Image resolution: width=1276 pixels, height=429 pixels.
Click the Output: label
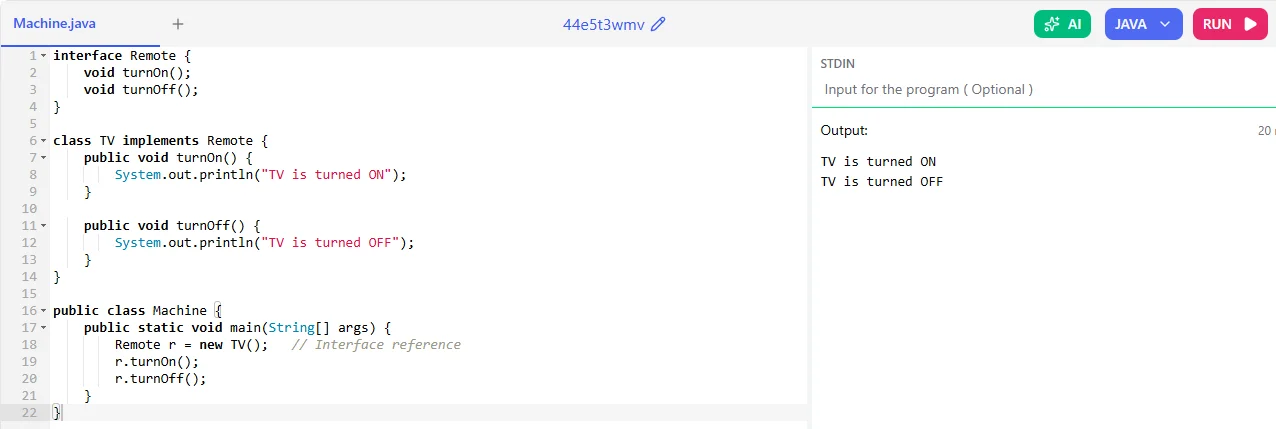844,130
